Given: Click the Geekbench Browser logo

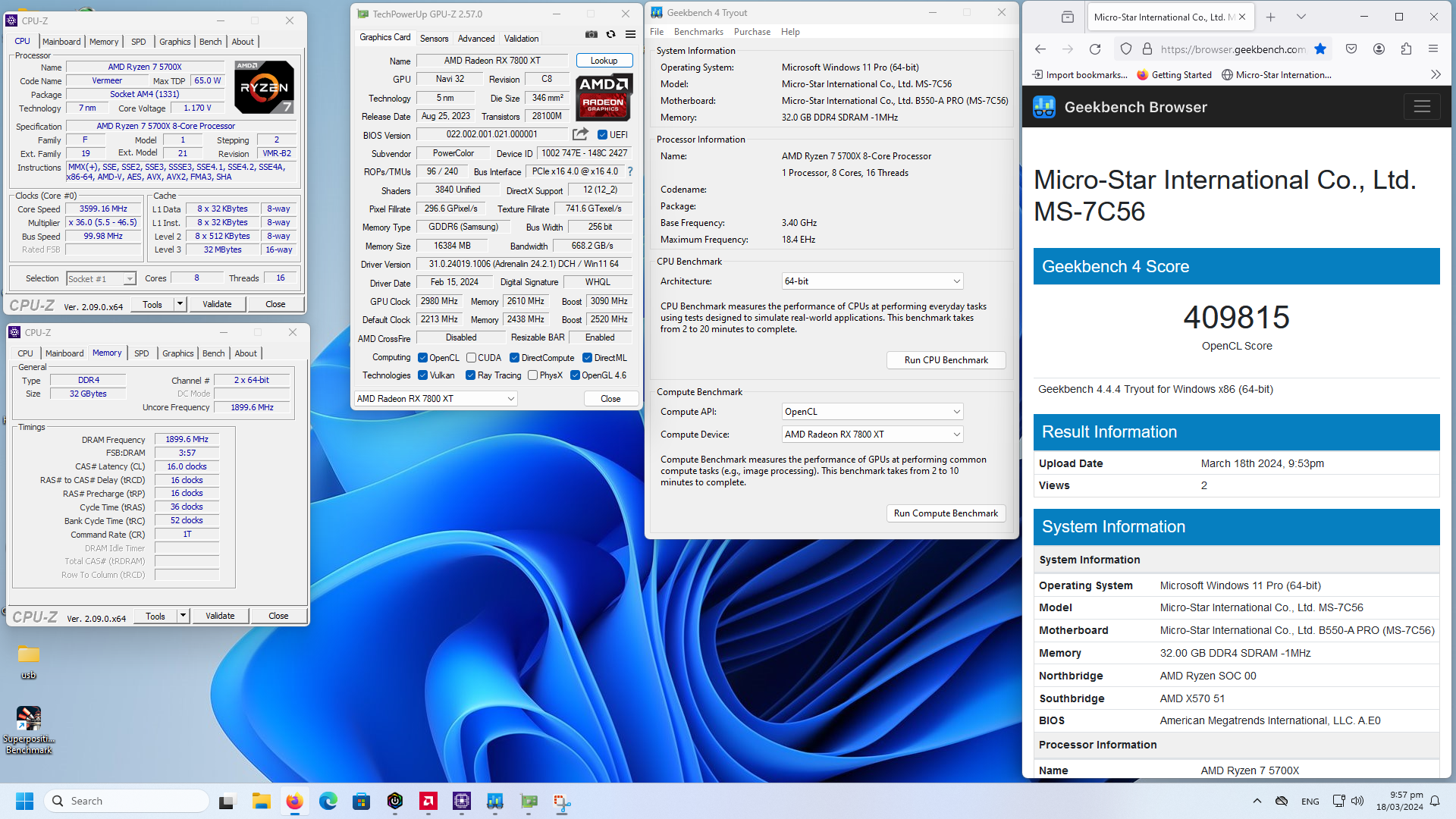Looking at the screenshot, I should click(1044, 107).
